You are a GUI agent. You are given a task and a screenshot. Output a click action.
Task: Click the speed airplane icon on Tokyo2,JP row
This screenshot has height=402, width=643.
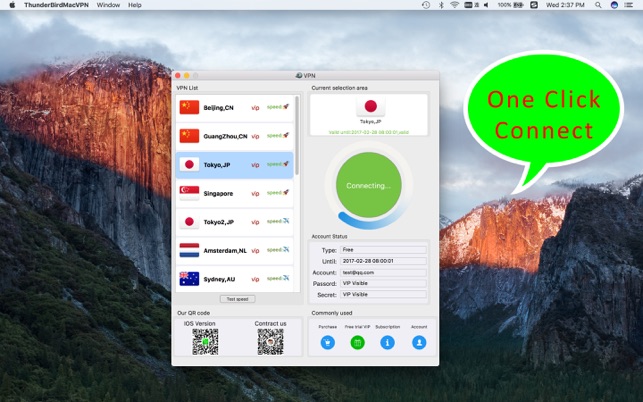click(286, 221)
